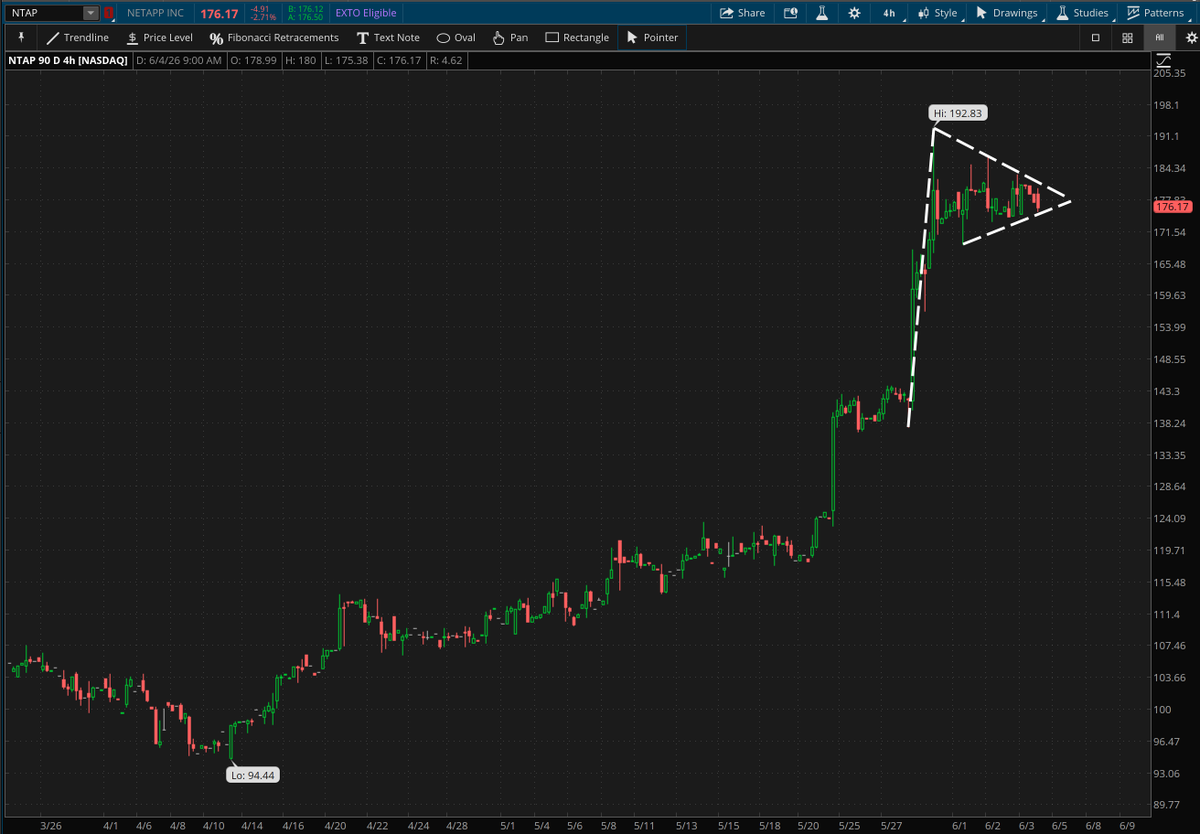Click the price axis scale icon
The image size is (1200, 834).
pos(1163,60)
